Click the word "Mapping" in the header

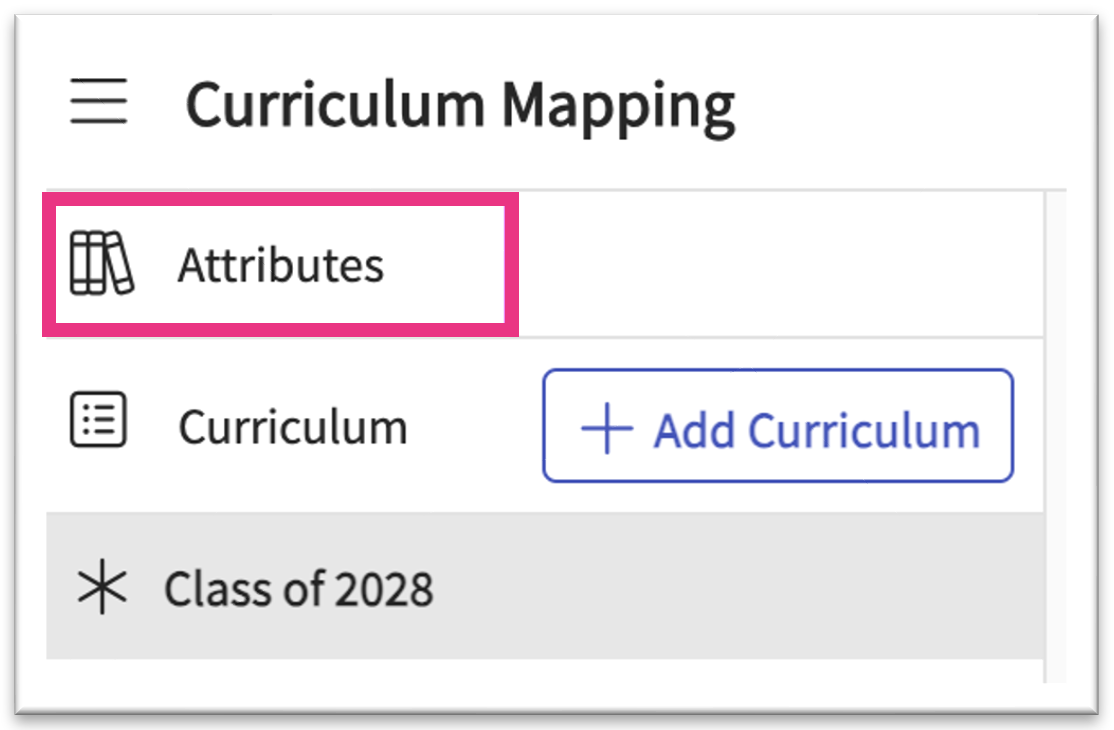618,105
